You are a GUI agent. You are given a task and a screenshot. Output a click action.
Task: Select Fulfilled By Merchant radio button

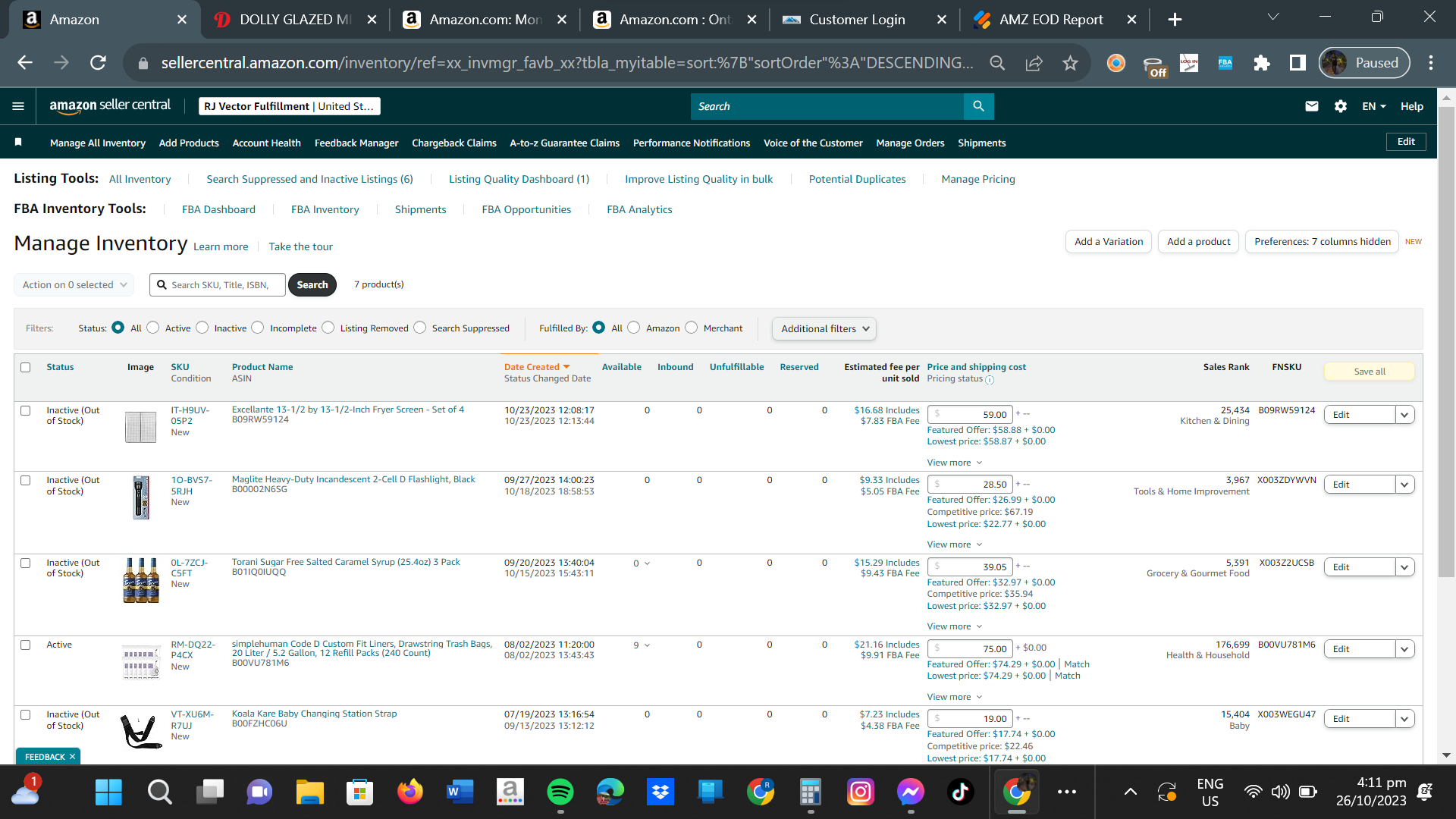point(691,328)
